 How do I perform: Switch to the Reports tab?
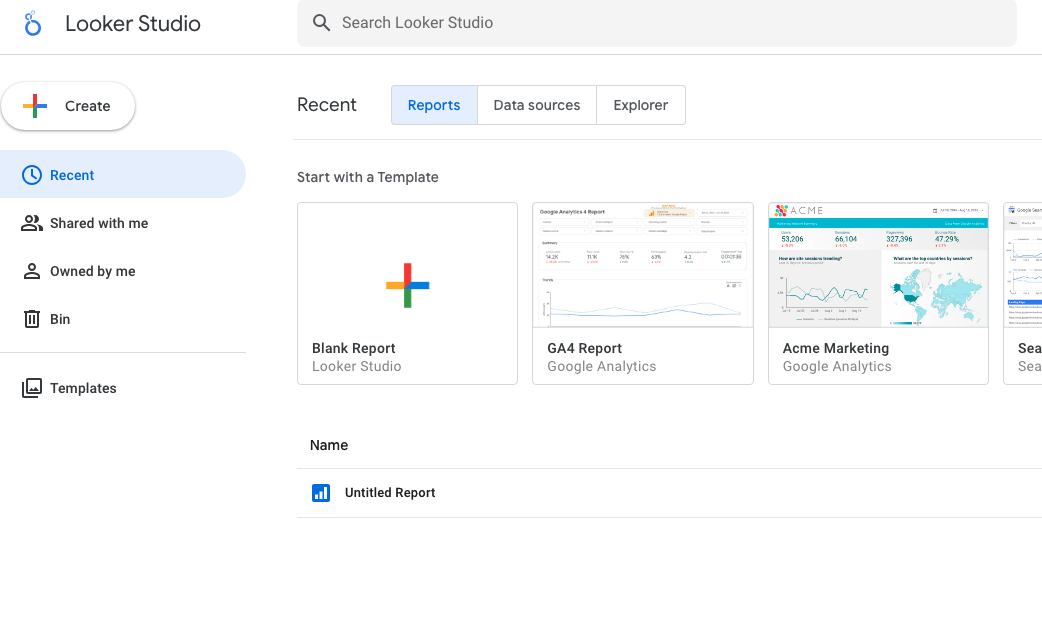[434, 105]
